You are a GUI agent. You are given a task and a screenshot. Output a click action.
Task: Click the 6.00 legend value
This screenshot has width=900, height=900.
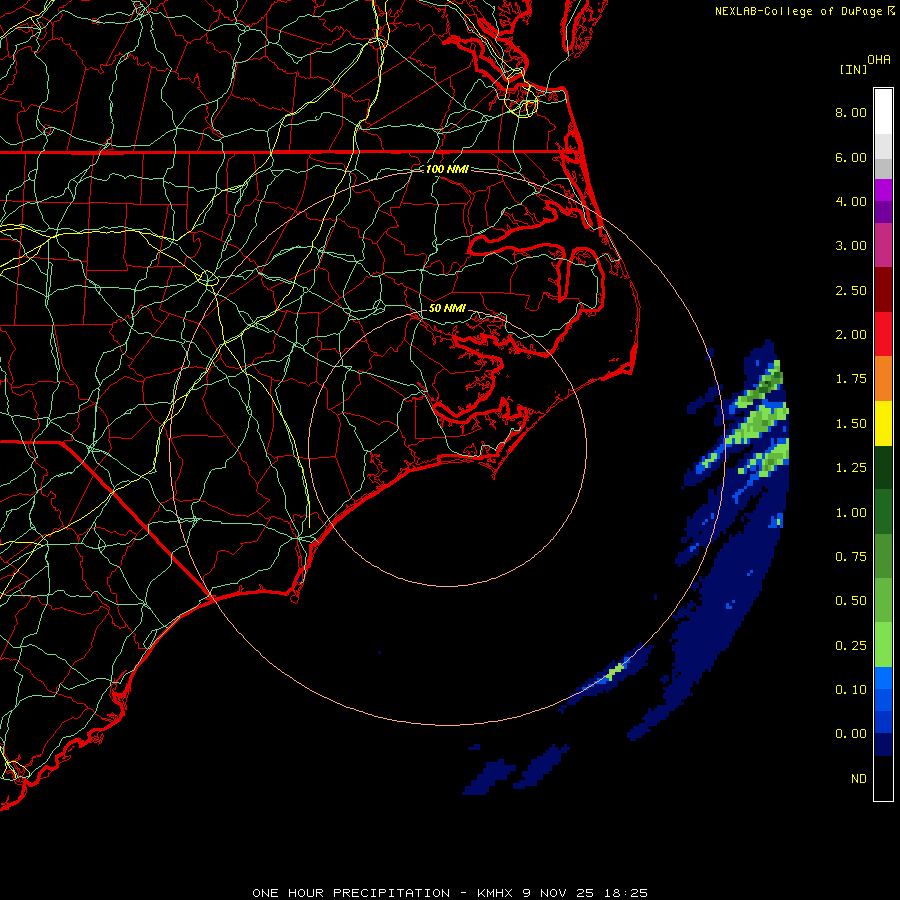point(851,157)
